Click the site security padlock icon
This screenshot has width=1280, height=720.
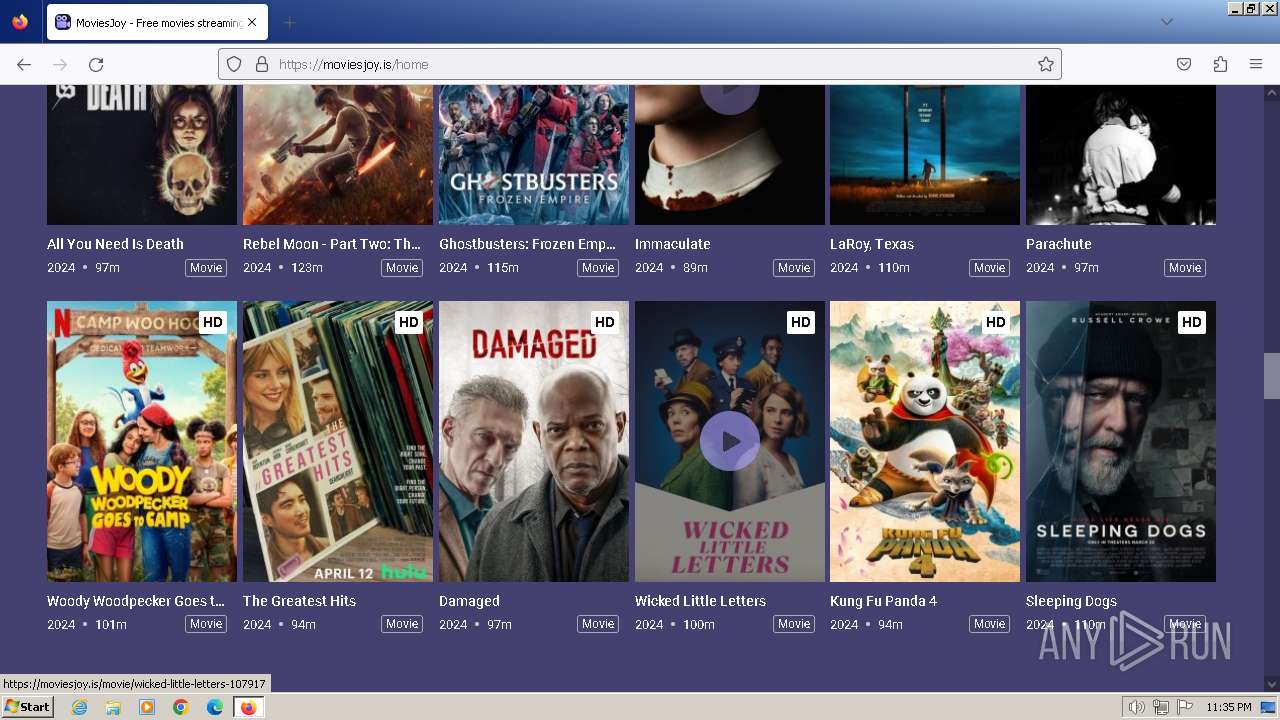[262, 64]
